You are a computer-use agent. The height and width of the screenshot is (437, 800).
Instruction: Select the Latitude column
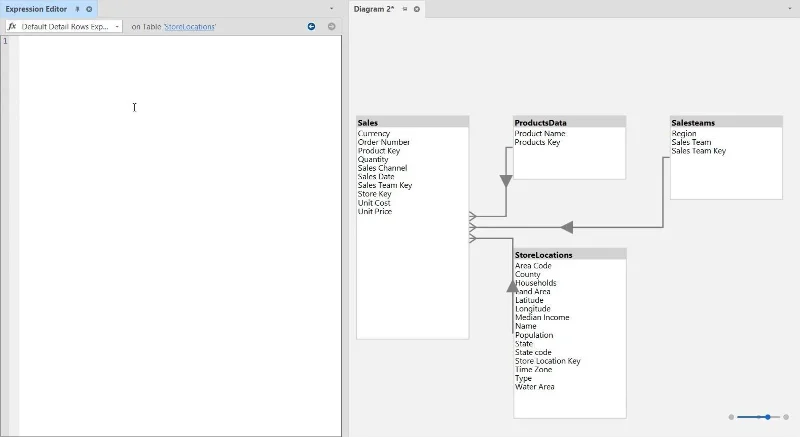coord(529,300)
